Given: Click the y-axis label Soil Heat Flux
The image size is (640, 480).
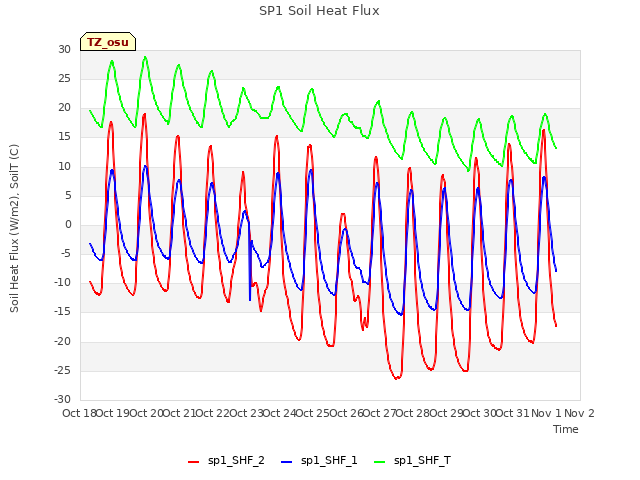Looking at the screenshot, I should [14, 228].
